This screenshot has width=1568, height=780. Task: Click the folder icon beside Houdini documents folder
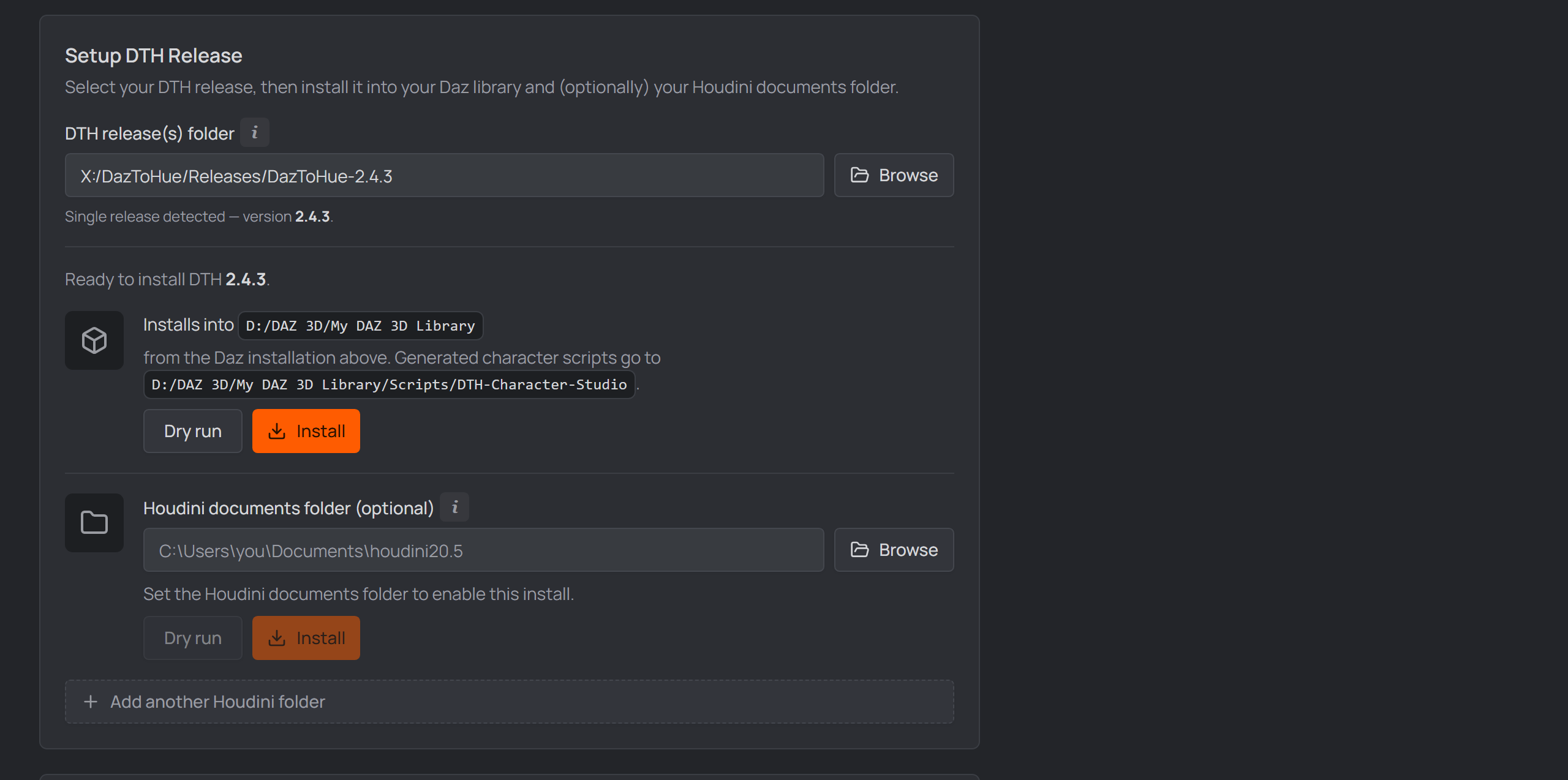click(x=94, y=523)
